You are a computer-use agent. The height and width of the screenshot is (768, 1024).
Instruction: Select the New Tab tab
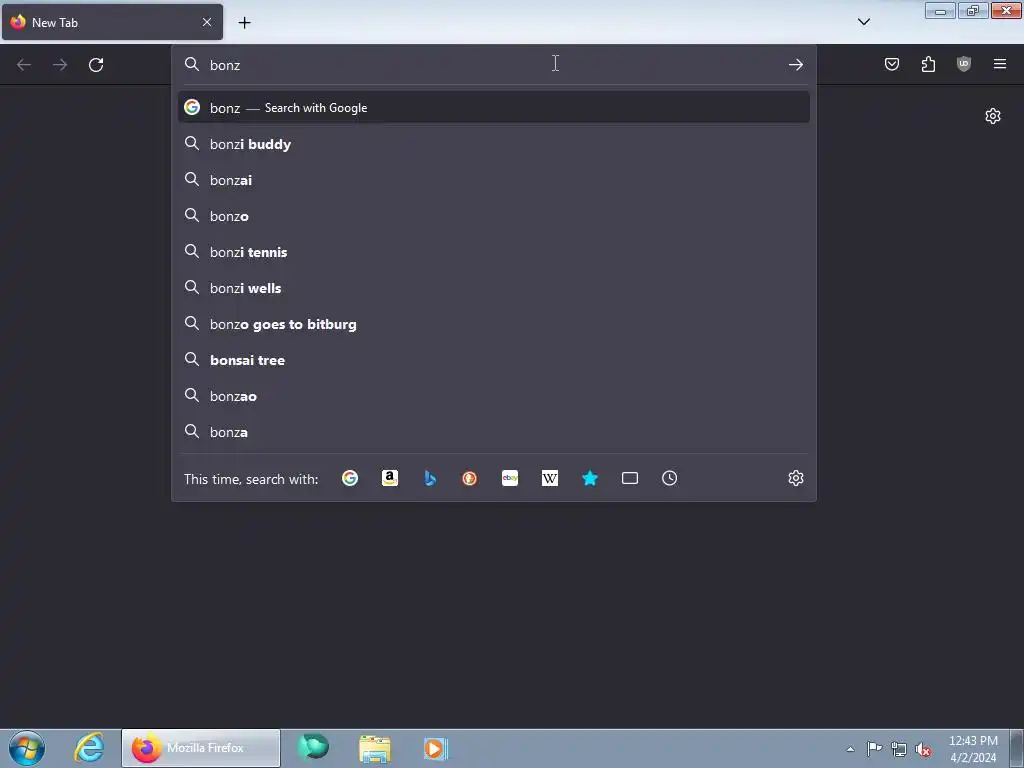pos(112,22)
